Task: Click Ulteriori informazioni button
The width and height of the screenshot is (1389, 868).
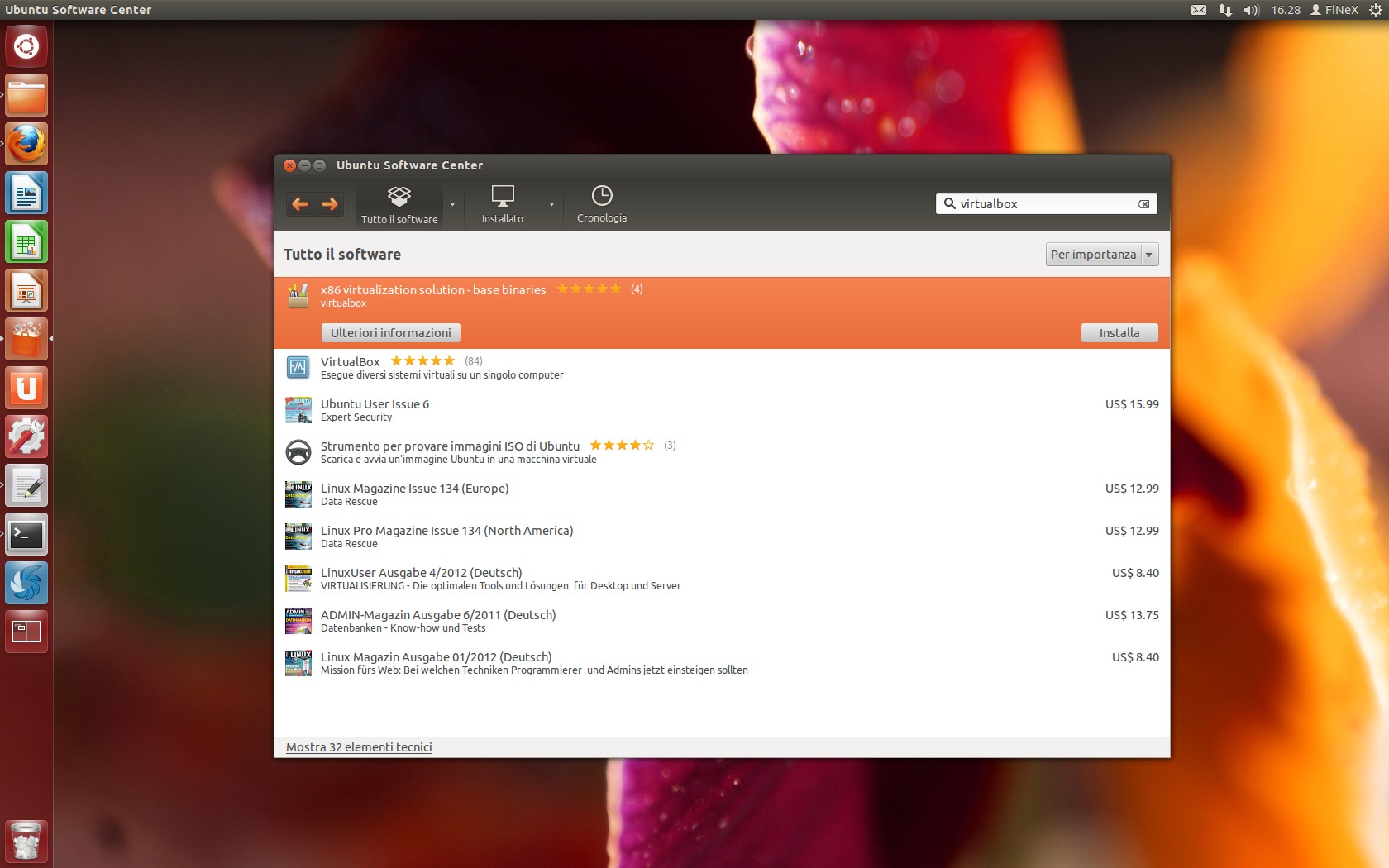Action: click(391, 333)
